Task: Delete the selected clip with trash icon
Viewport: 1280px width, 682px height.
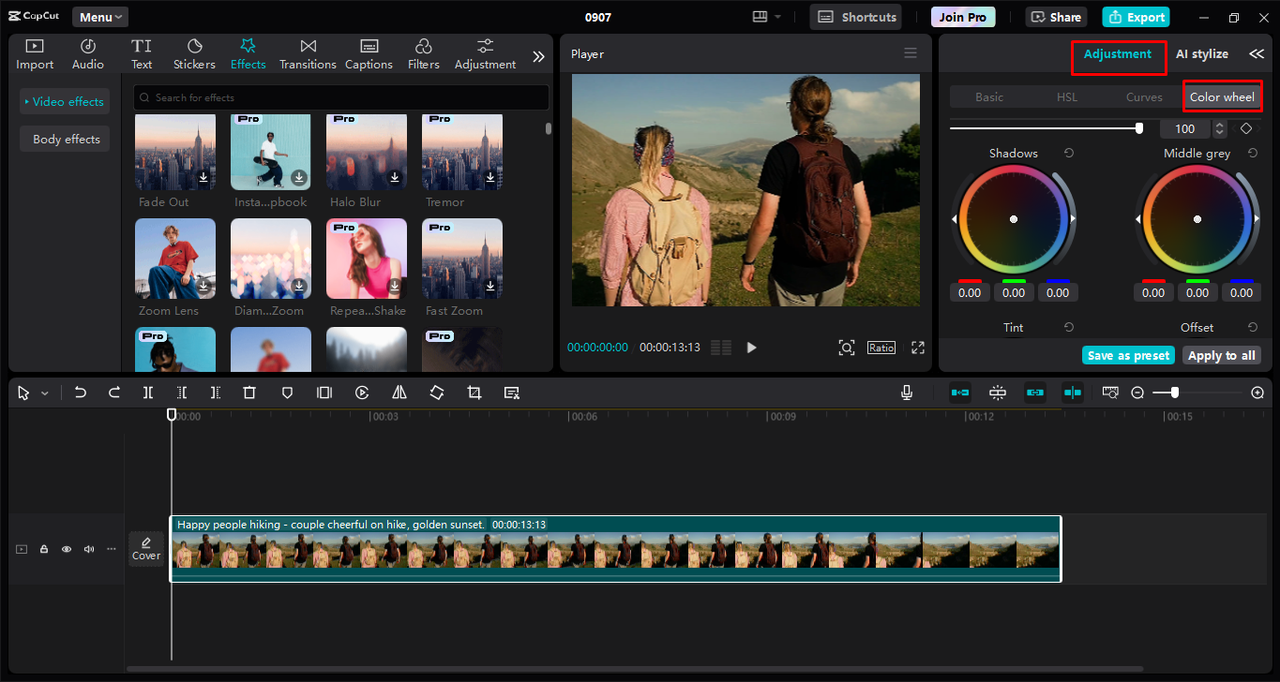Action: pos(250,393)
